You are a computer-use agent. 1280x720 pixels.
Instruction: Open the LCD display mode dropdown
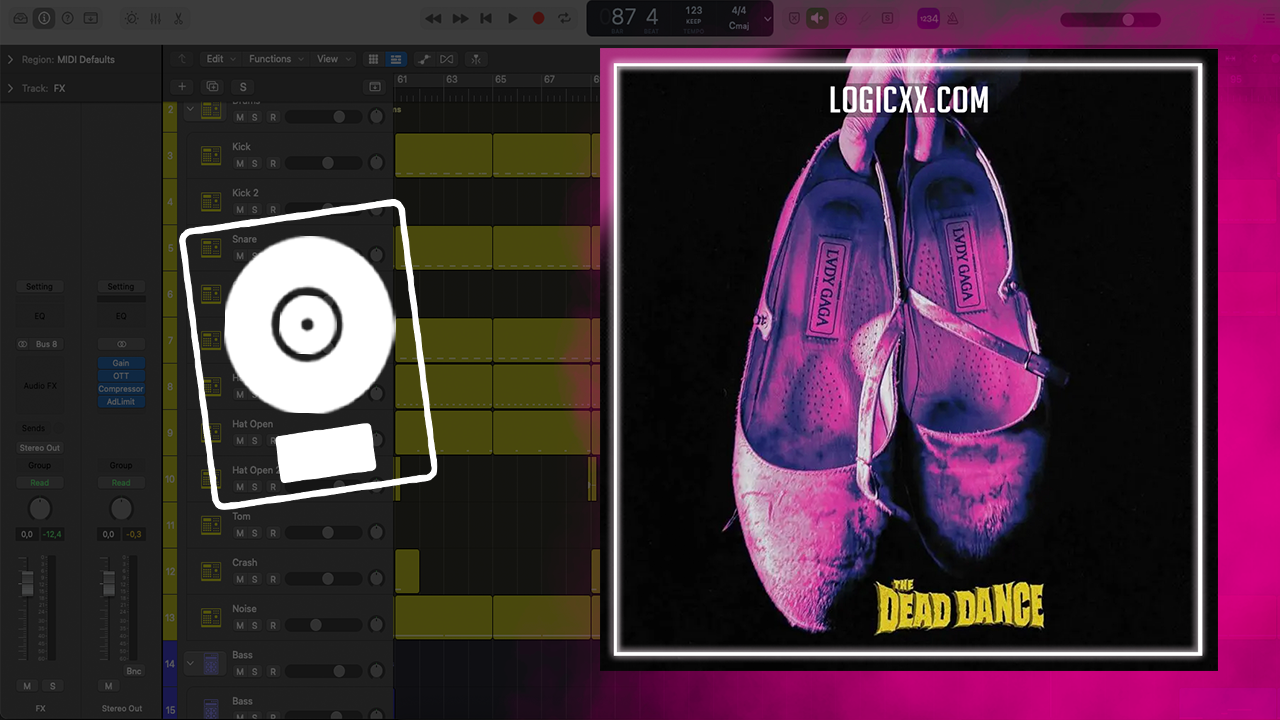point(767,18)
